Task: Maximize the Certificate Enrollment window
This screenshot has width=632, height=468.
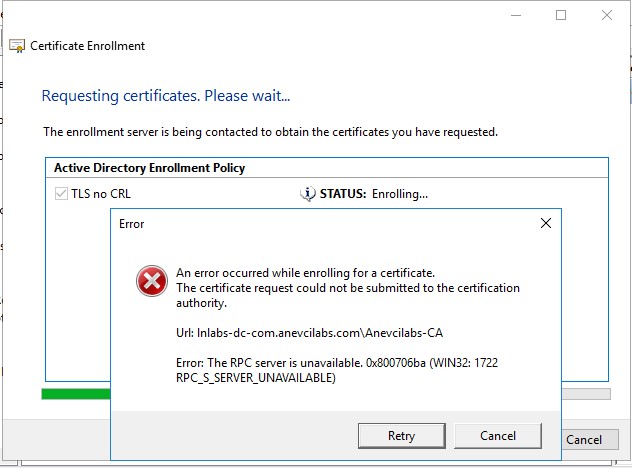Action: [561, 15]
